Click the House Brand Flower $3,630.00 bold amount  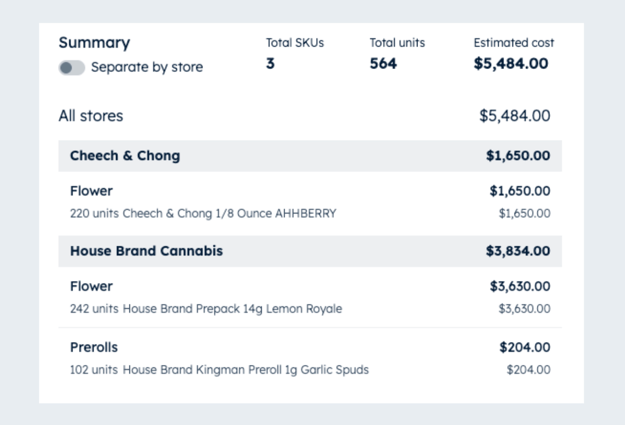click(x=520, y=286)
